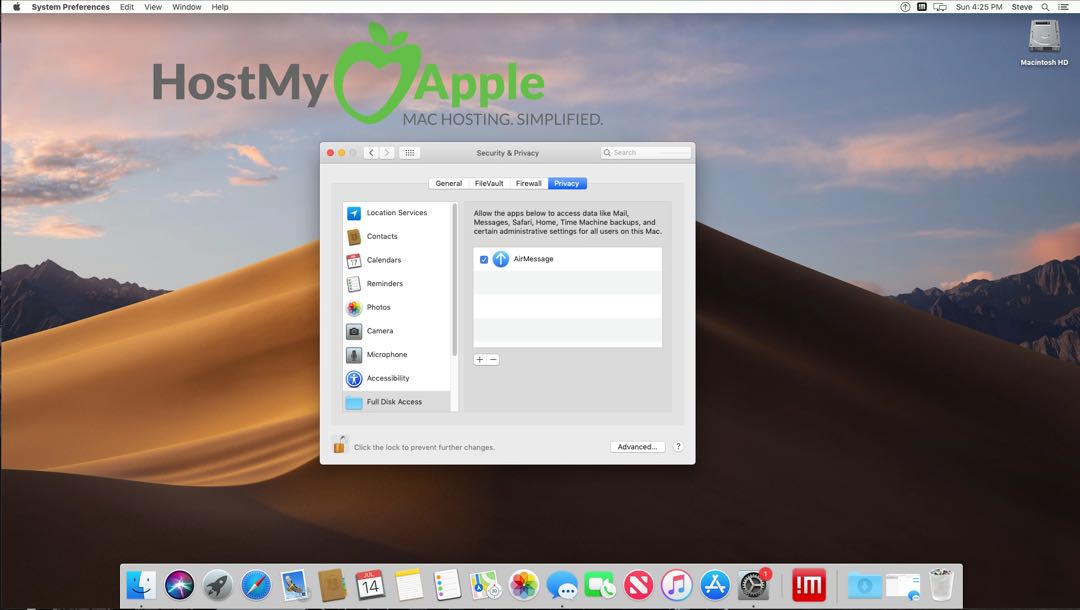1080x610 pixels.
Task: Open Calendar icon showing 14 in Dock
Action: click(x=370, y=585)
